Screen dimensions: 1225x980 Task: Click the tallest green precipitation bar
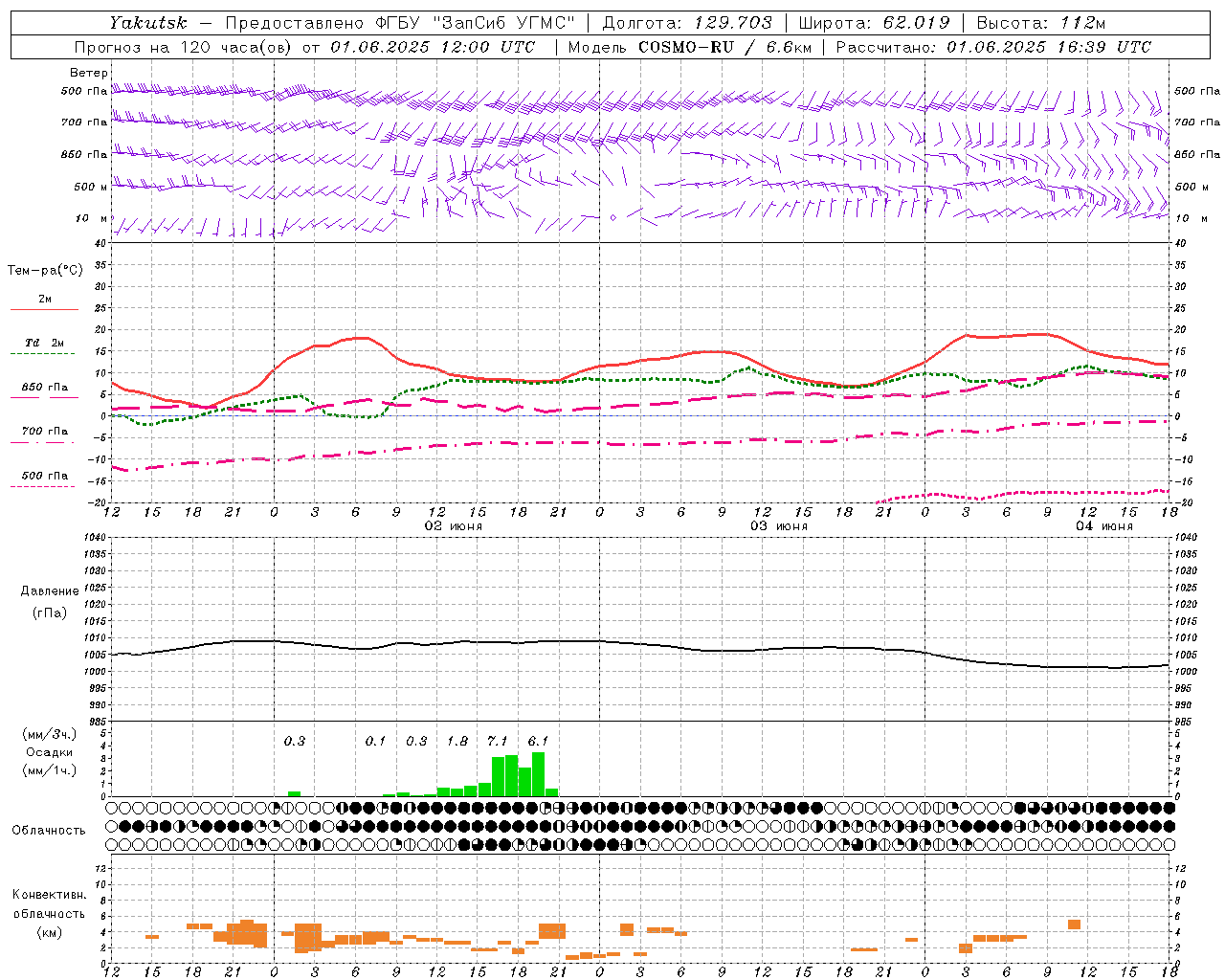pos(538,774)
